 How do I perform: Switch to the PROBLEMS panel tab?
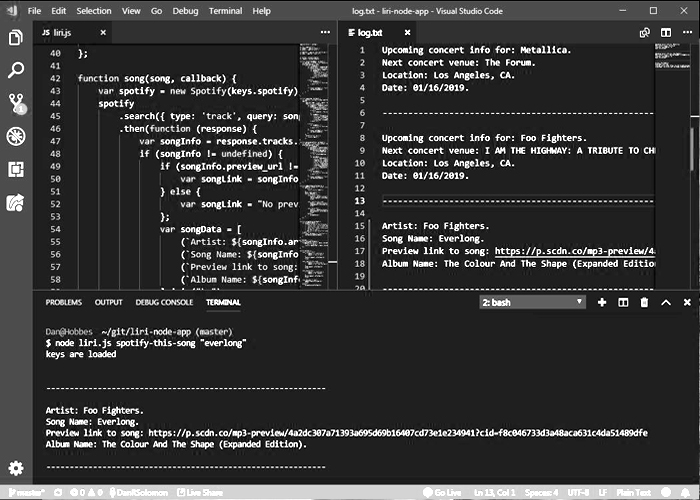[63, 302]
